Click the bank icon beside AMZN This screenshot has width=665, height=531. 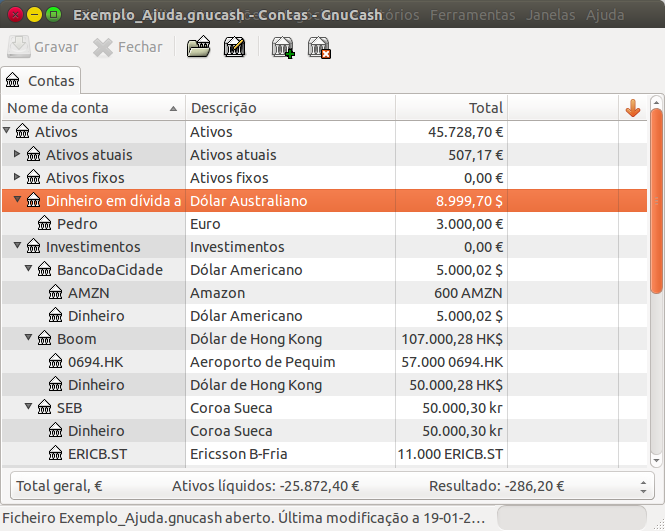pyautogui.click(x=56, y=292)
